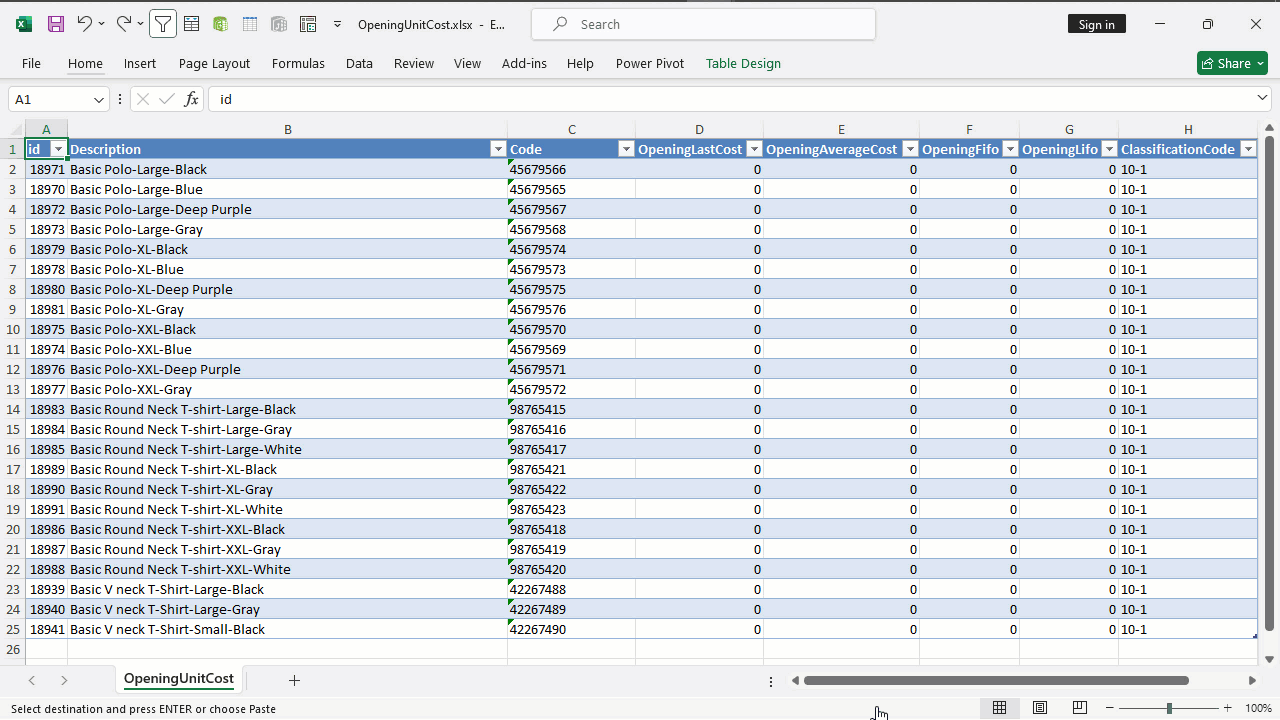Expand the Name Box dropdown
Screen dimensions: 1280x720
(98, 99)
